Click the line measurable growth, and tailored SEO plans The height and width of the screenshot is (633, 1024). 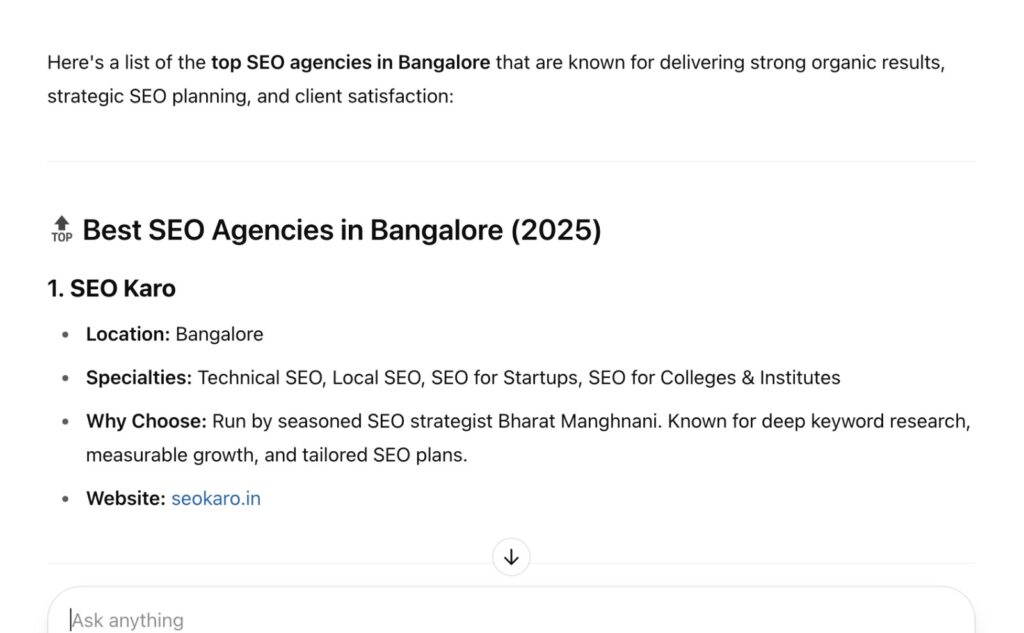click(x=276, y=455)
